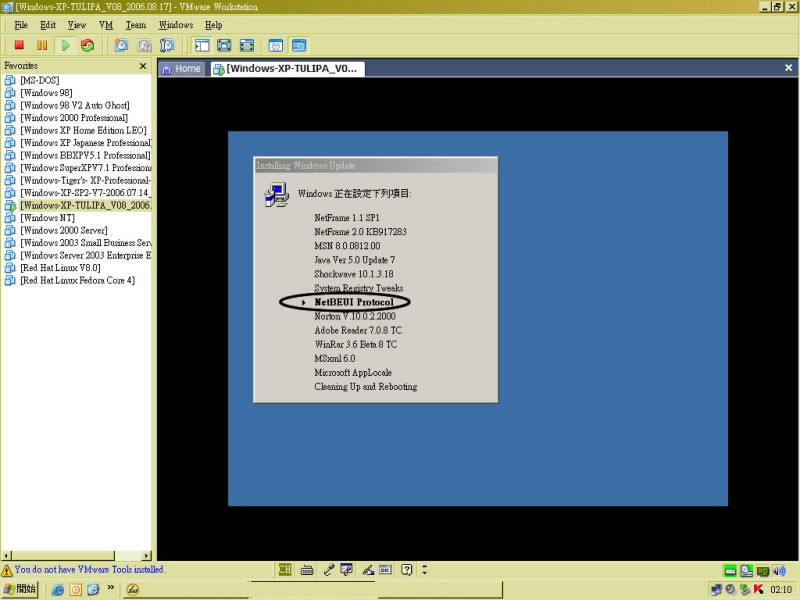Open the Team menu
800x600 pixels.
coord(135,24)
